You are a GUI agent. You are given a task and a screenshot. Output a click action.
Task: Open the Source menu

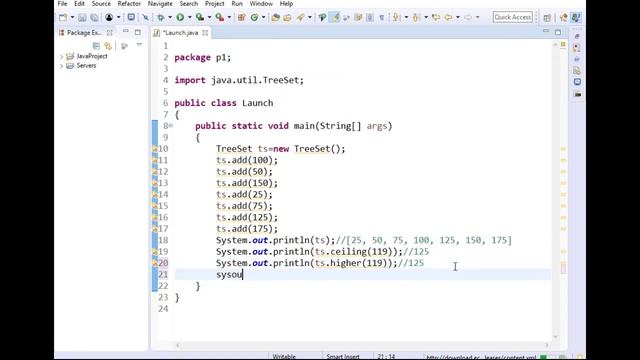tap(101, 4)
